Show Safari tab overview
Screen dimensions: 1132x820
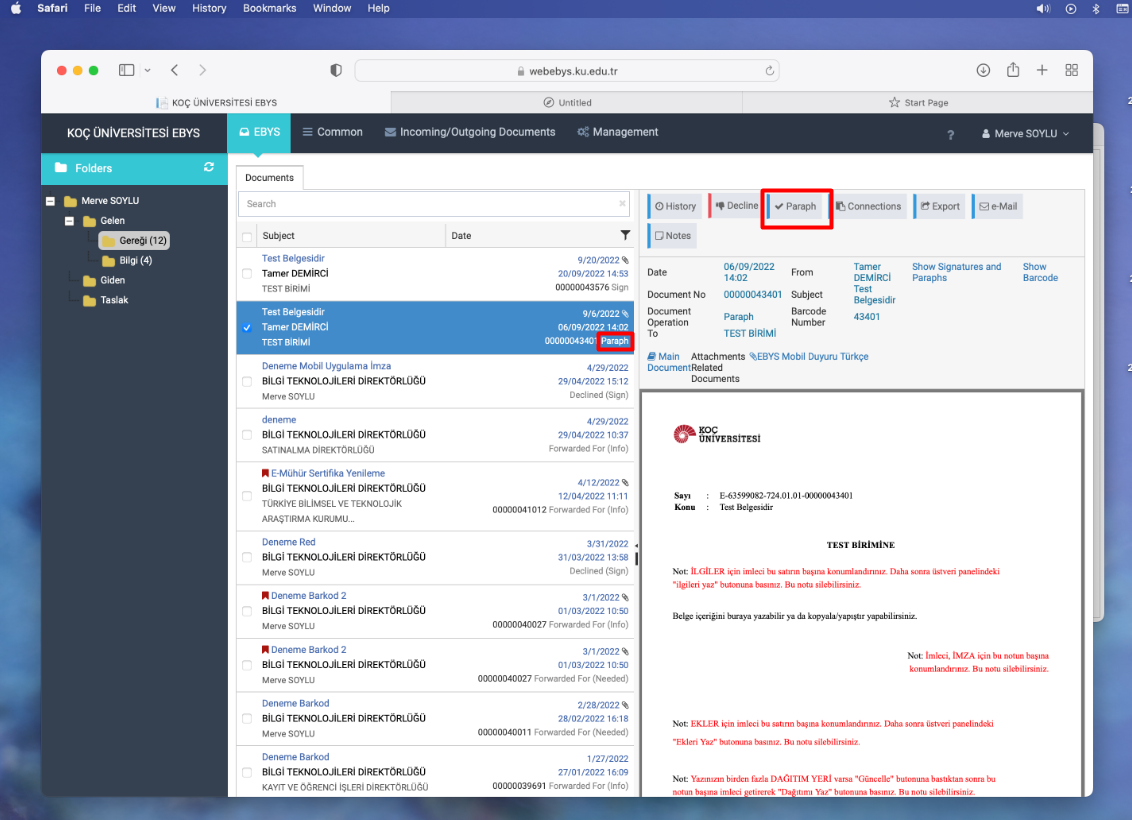(1071, 70)
